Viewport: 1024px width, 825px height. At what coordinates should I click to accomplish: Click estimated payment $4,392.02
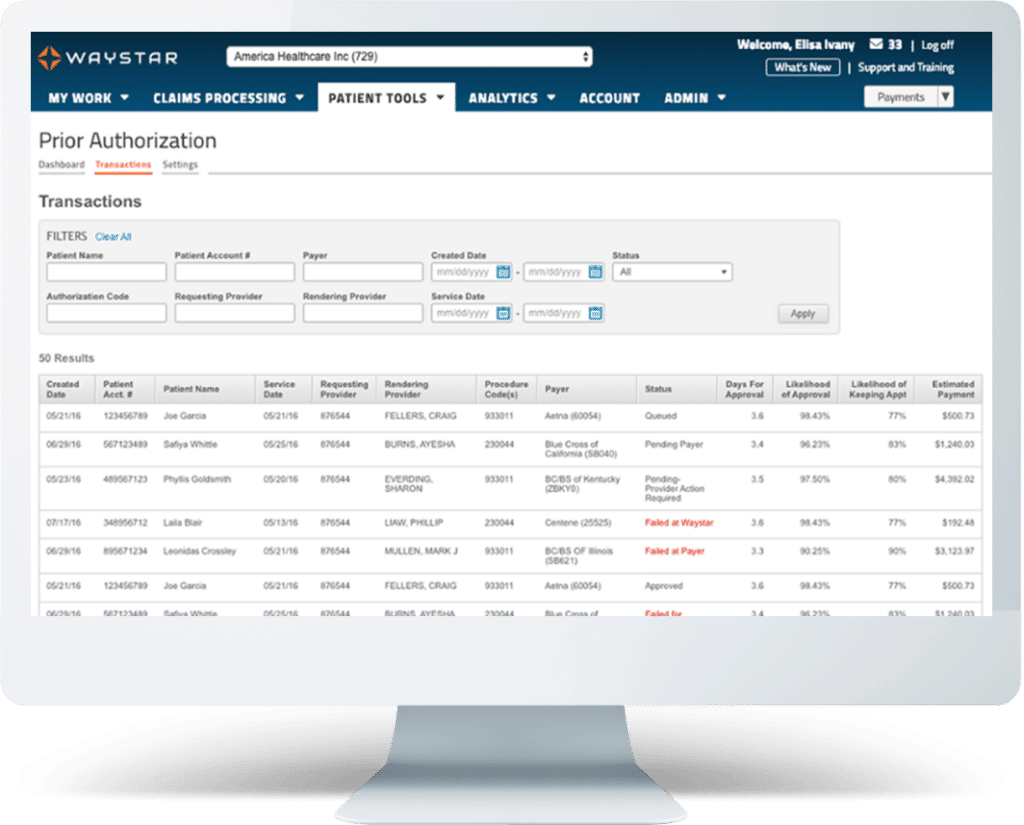[x=954, y=479]
